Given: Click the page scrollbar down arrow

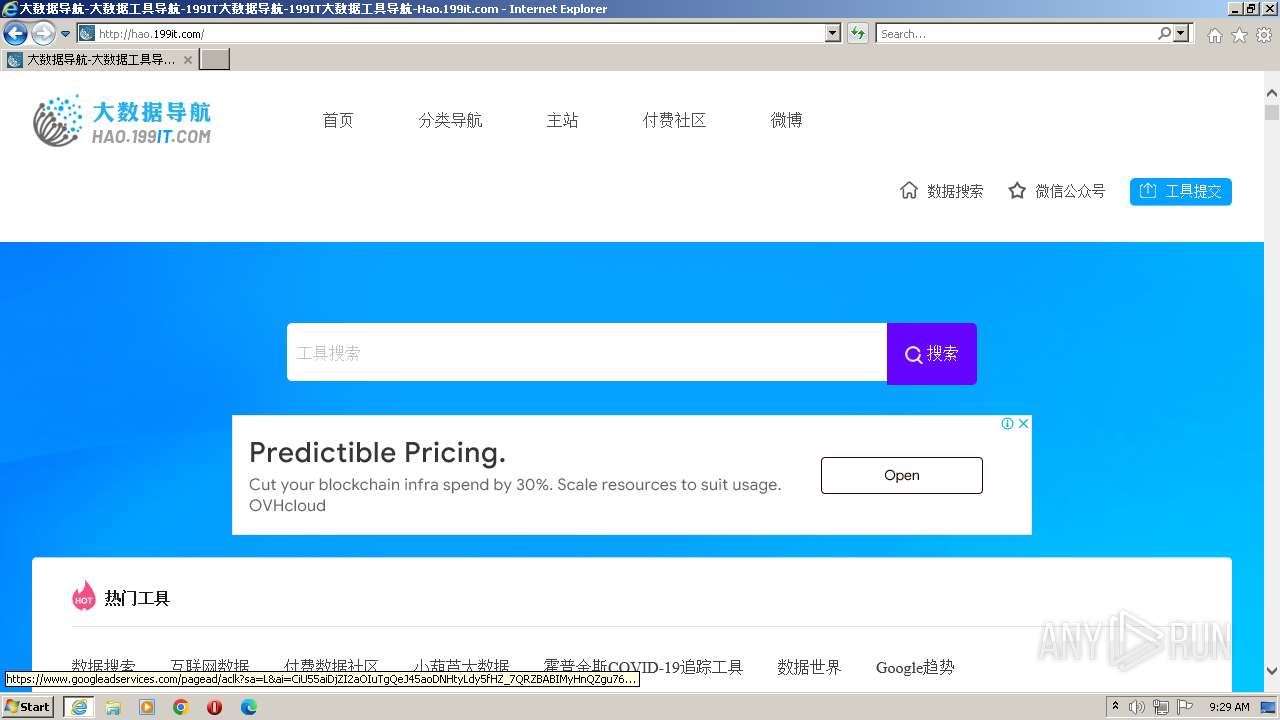Looking at the screenshot, I should point(1272,671).
